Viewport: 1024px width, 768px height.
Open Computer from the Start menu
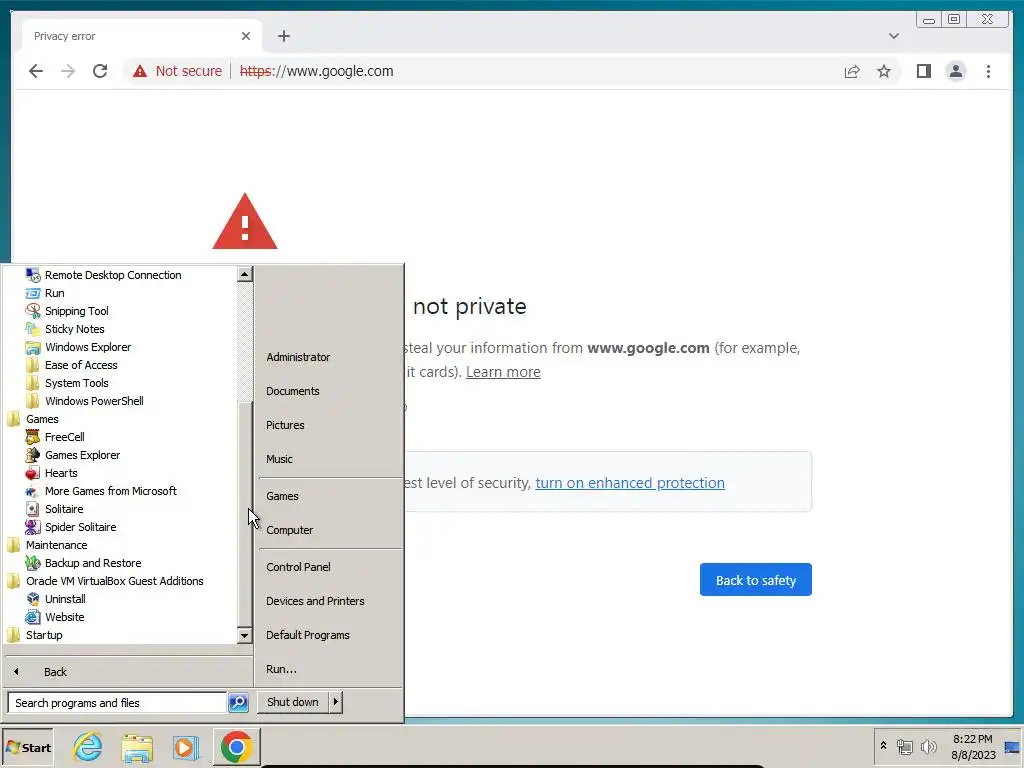click(289, 530)
